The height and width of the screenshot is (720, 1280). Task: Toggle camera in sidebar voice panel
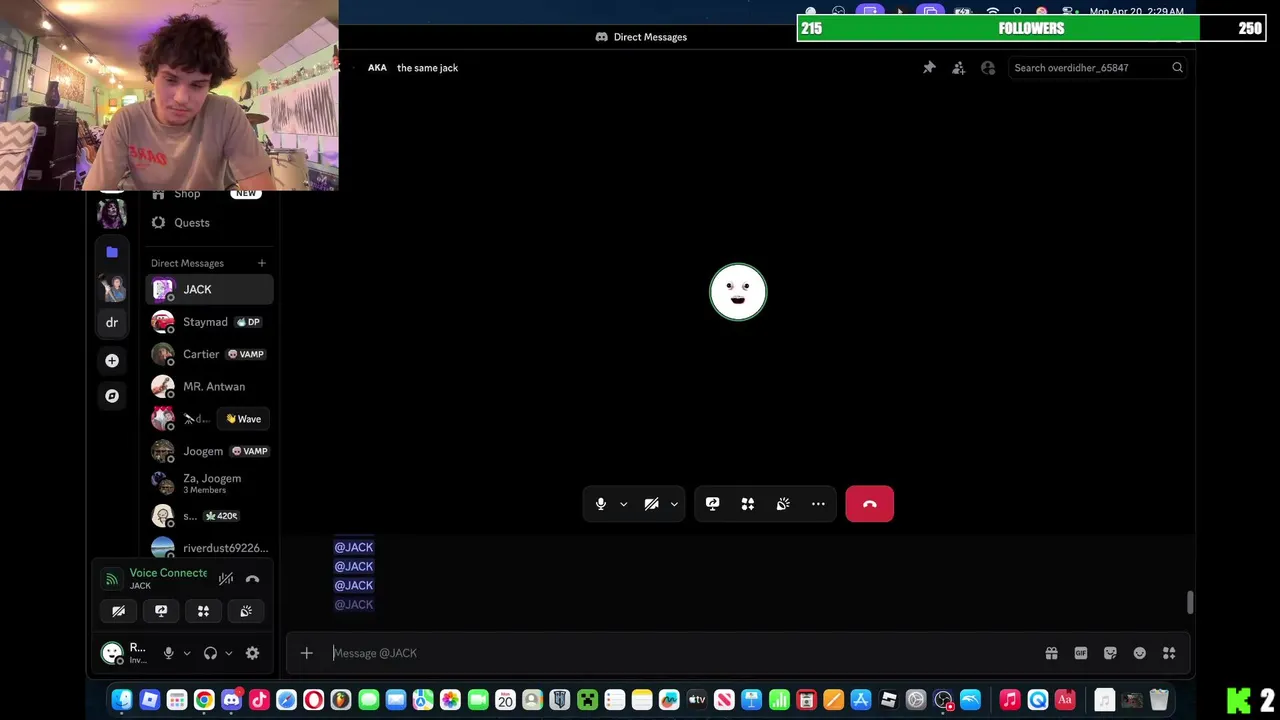coord(118,611)
